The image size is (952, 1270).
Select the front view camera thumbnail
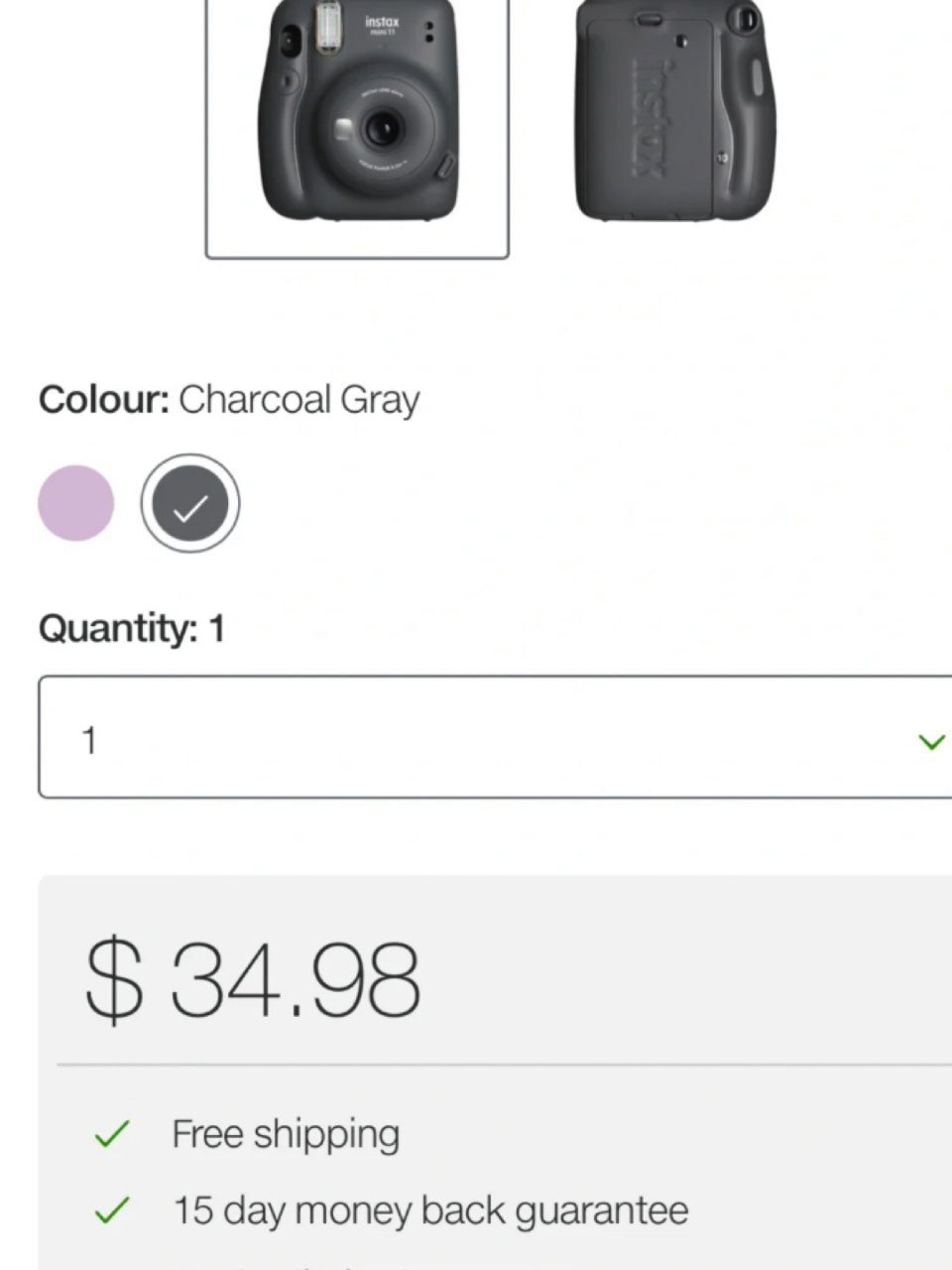(x=357, y=124)
